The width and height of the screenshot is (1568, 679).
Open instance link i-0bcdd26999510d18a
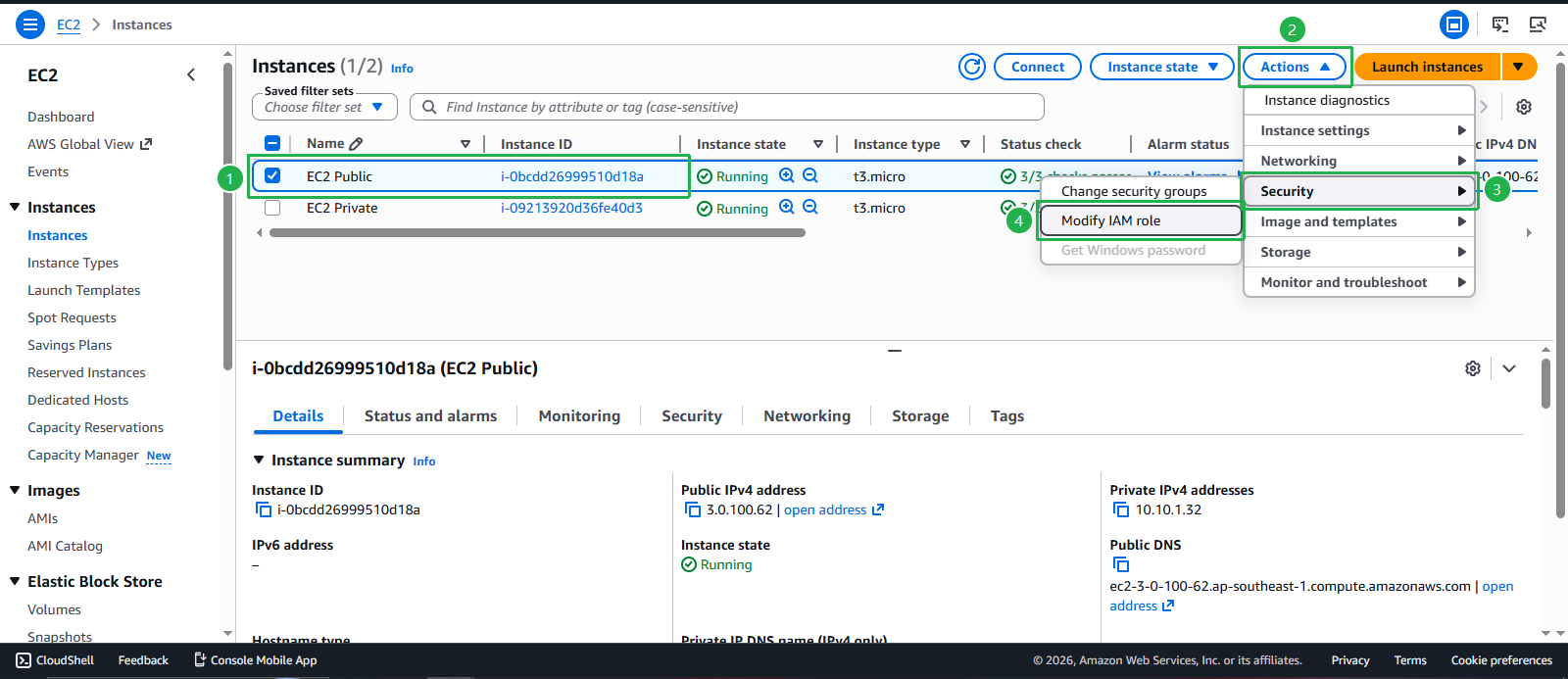pos(572,176)
